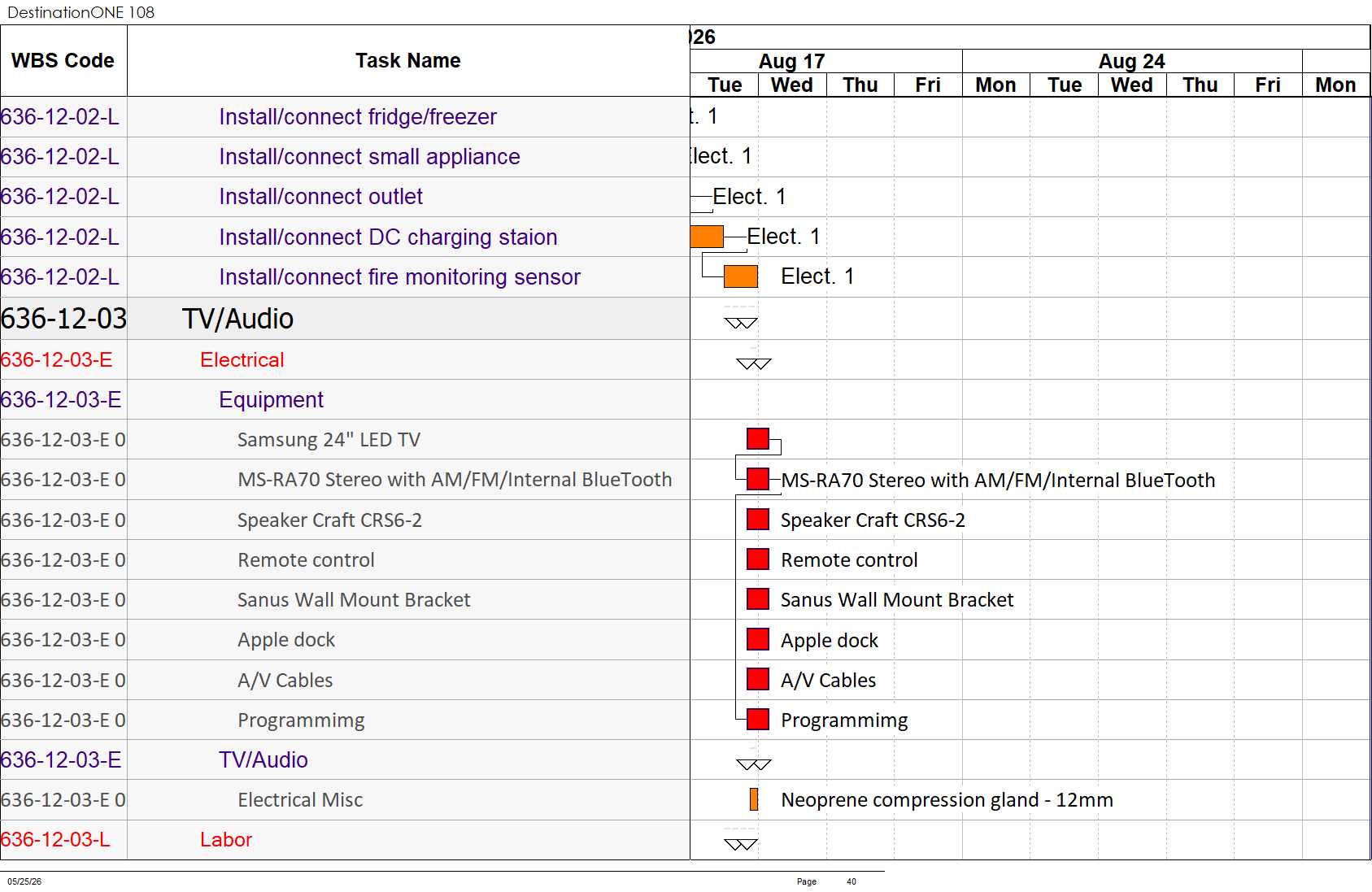
Task: Click the Fri column under Aug 24
Action: coord(1268,85)
